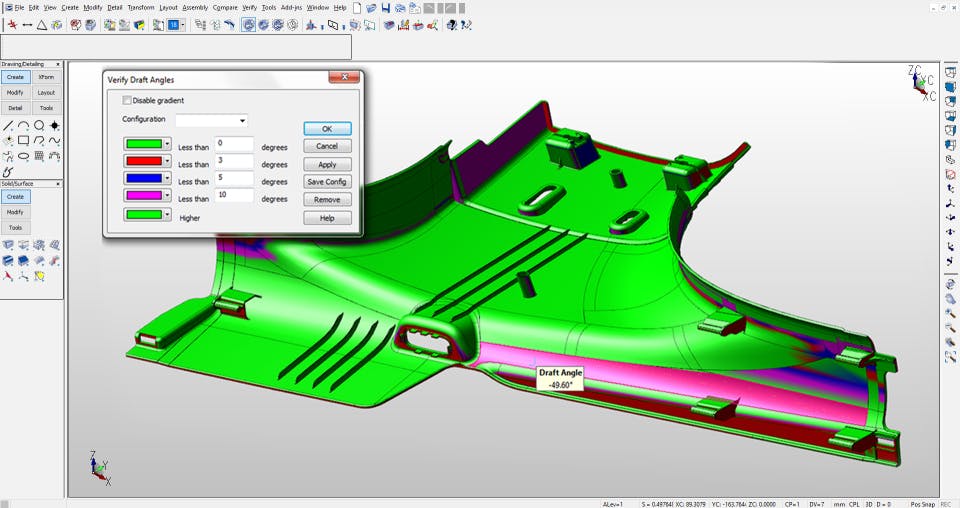Open the Compare menu

point(225,8)
